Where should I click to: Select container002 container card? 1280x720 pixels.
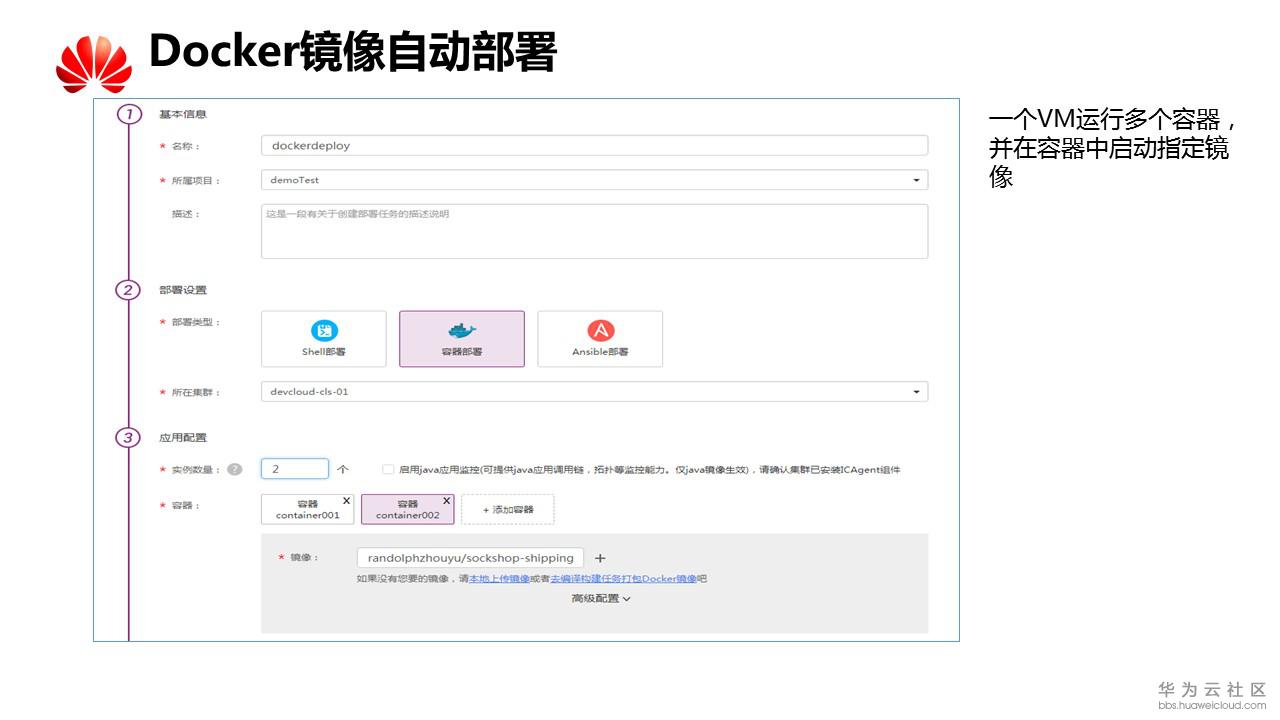(x=408, y=509)
